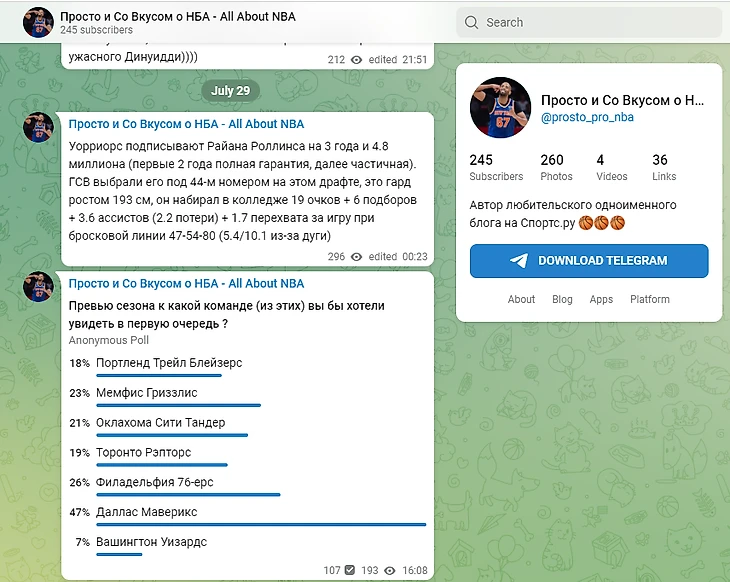Open the channel title in the header bar
This screenshot has width=730, height=582.
click(178, 16)
